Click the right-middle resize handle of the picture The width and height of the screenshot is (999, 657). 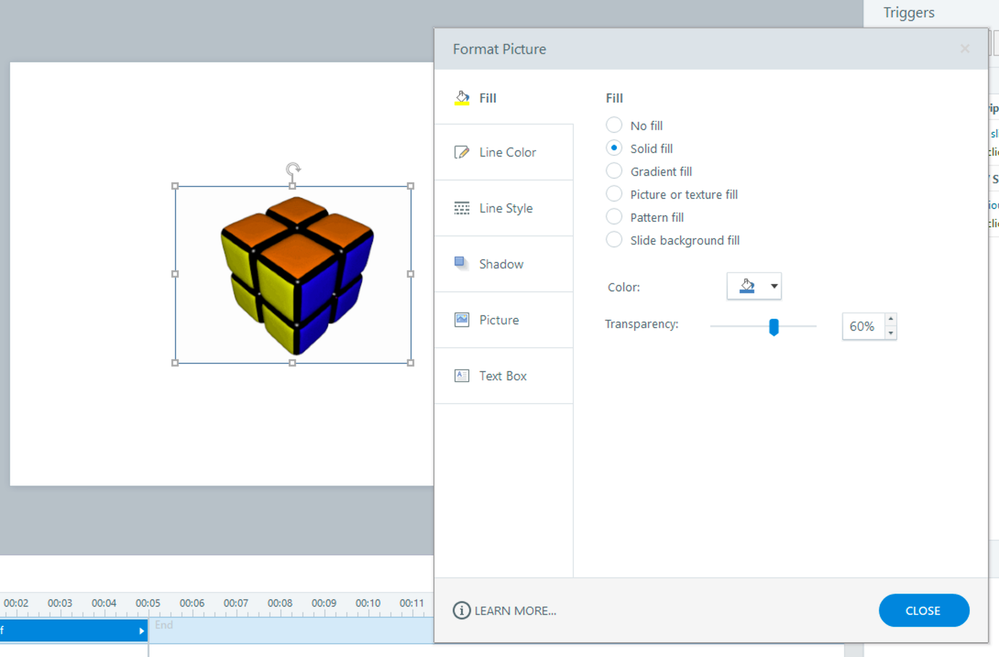(x=411, y=274)
